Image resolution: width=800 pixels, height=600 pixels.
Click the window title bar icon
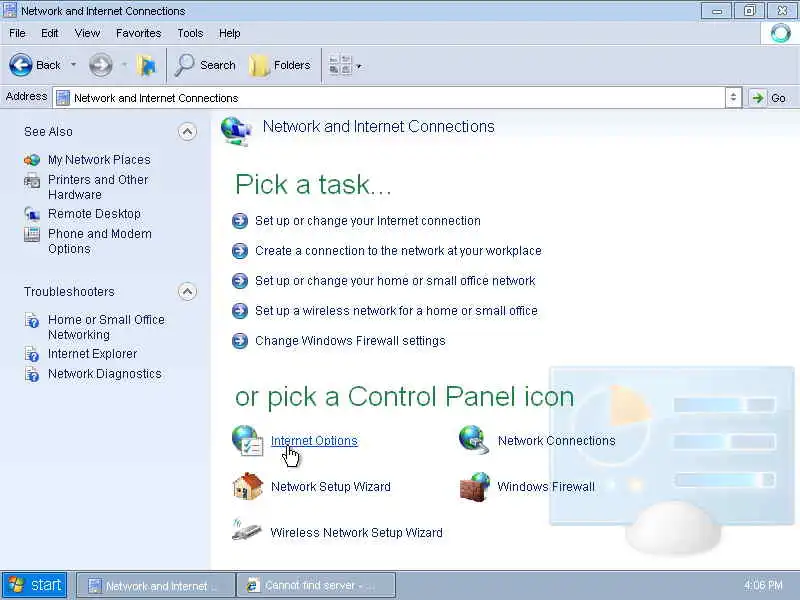pos(10,11)
